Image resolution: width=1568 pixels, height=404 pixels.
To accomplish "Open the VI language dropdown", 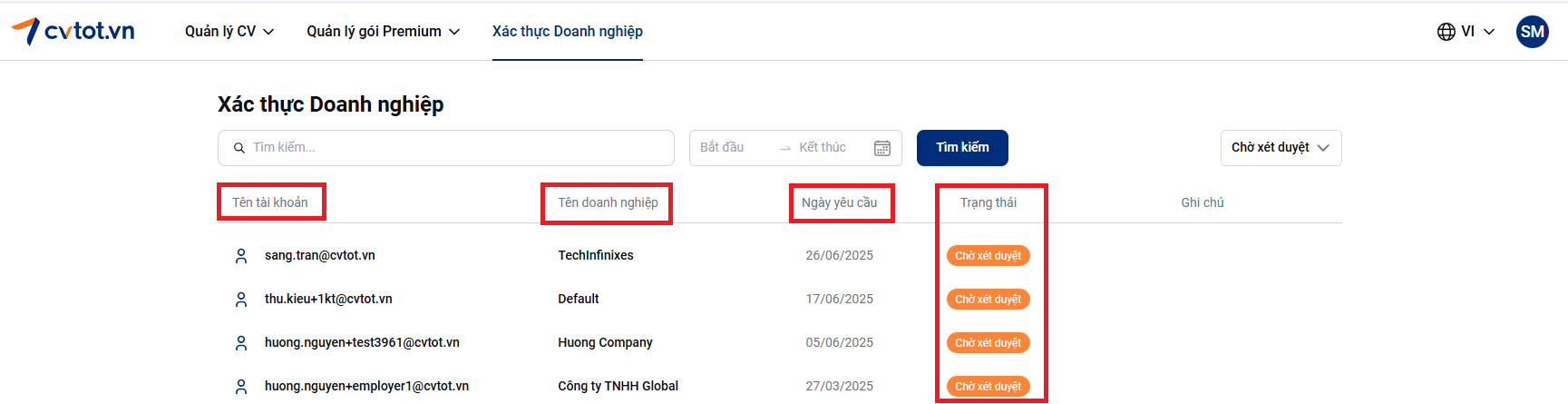I will pyautogui.click(x=1477, y=32).
